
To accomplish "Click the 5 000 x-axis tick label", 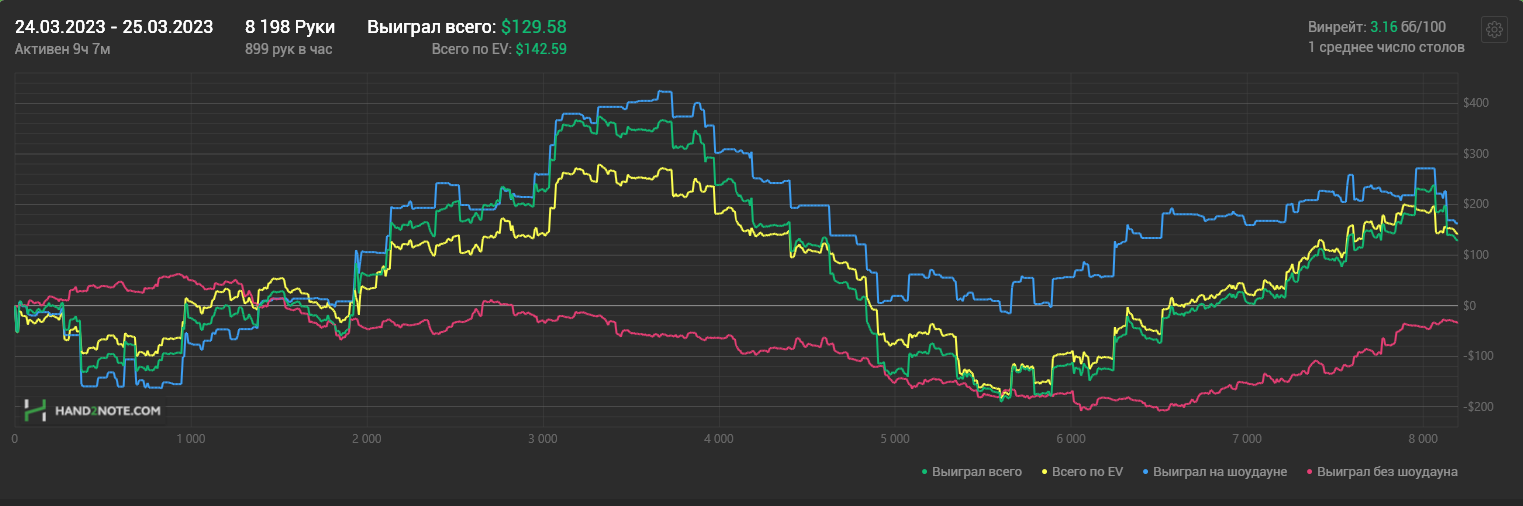I will tap(894, 438).
